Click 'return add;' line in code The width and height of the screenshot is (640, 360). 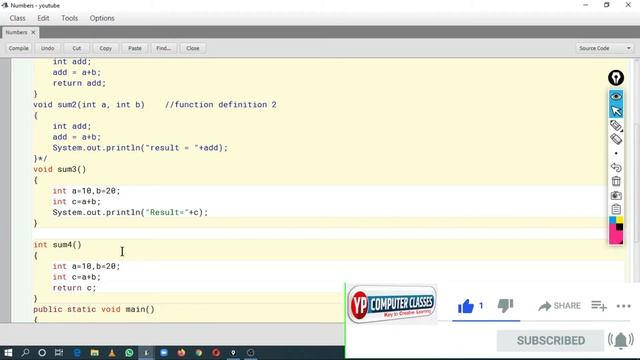pyautogui.click(x=79, y=83)
